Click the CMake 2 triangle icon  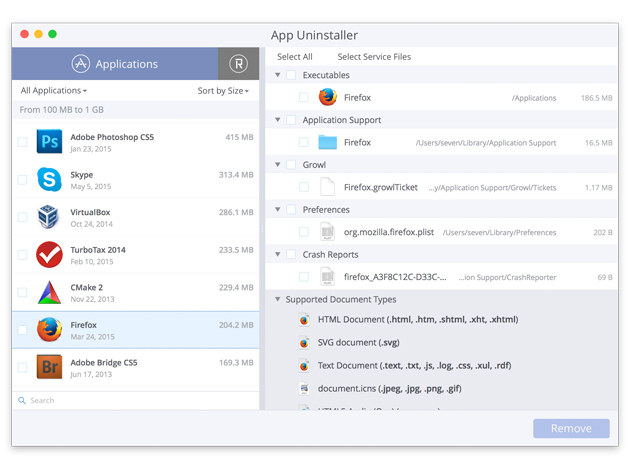click(x=49, y=292)
